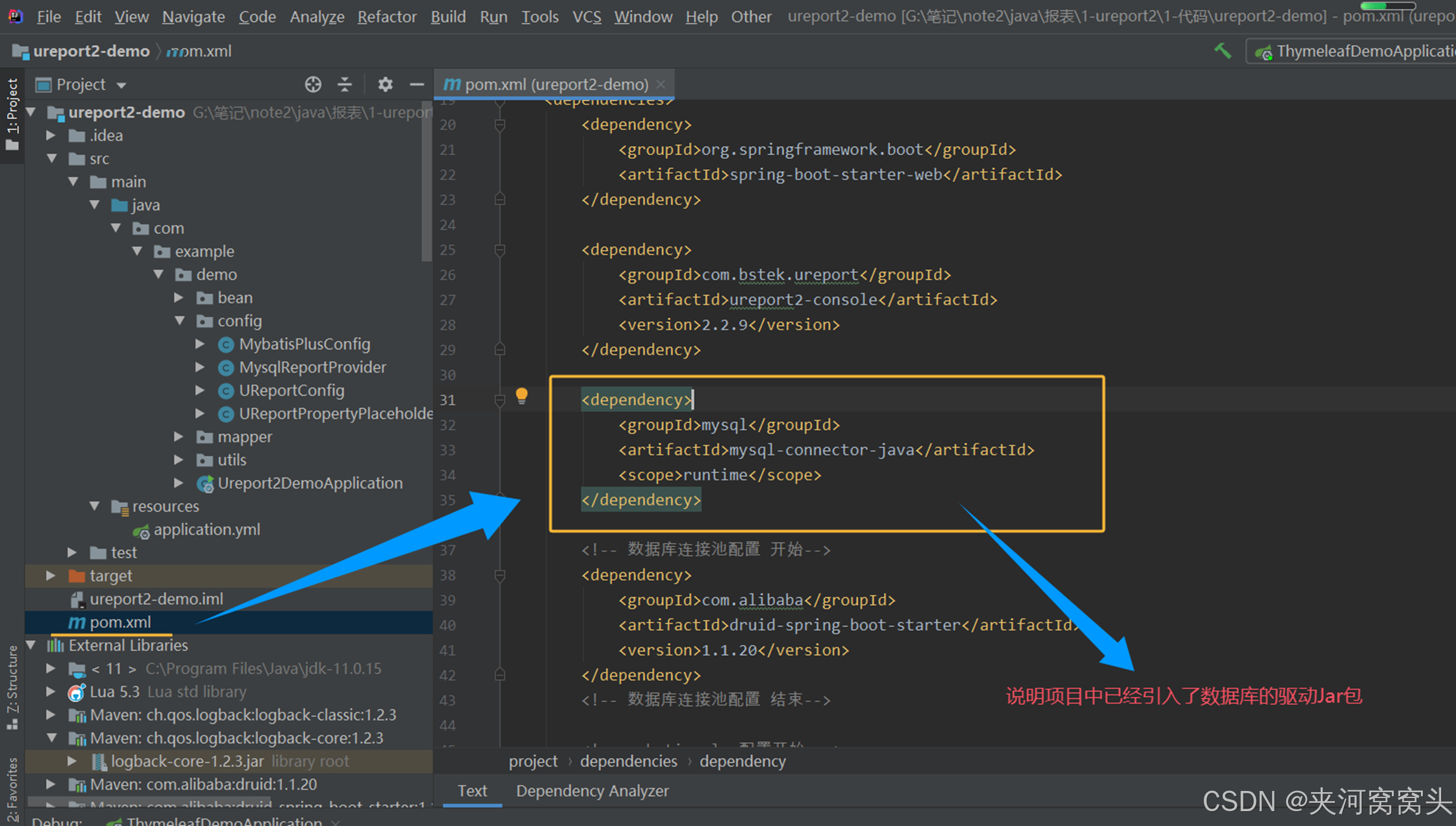Switch to the Dependency Analyzer tab
Viewport: 1456px width, 826px height.
coord(592,791)
